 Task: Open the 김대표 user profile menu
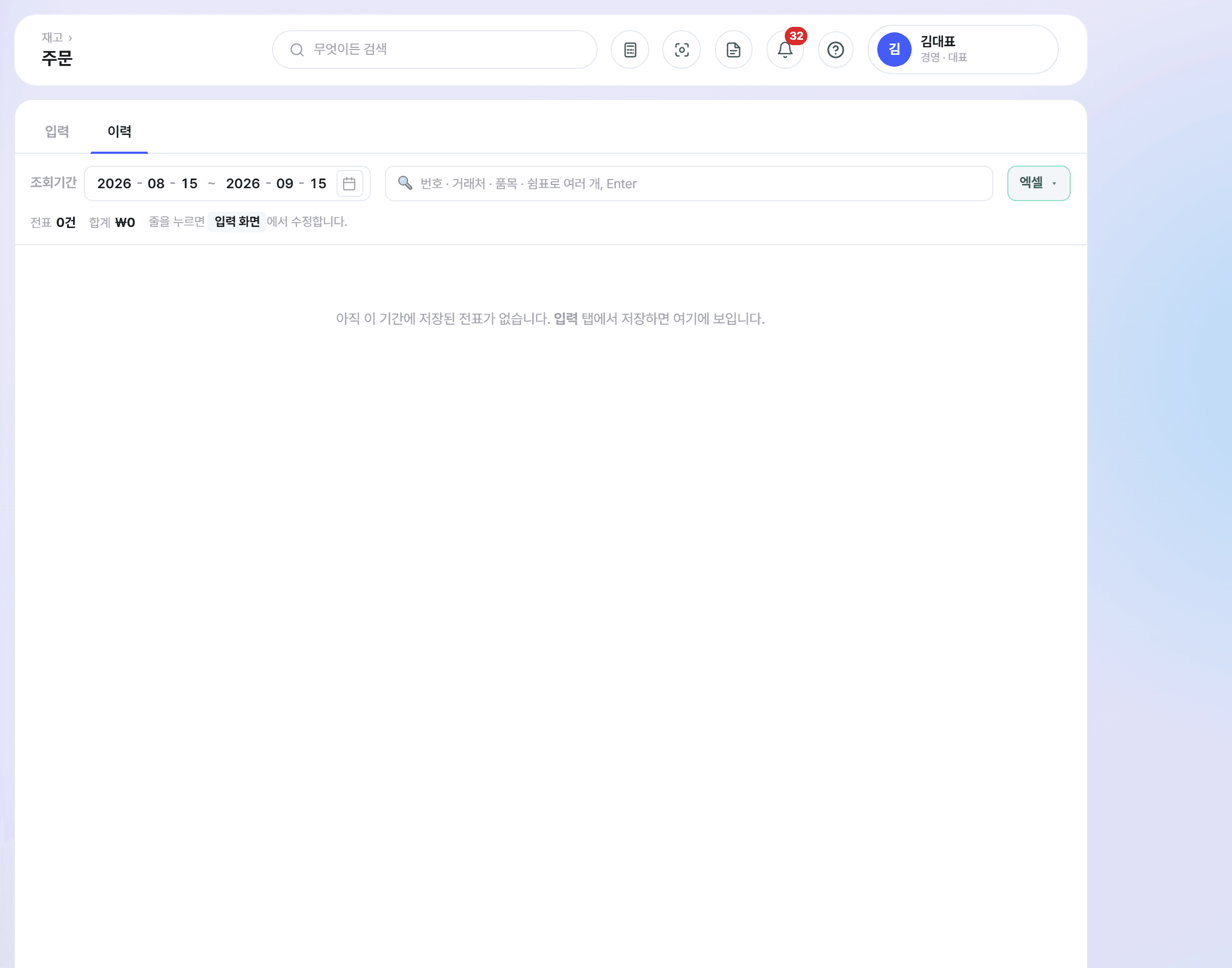coord(962,49)
